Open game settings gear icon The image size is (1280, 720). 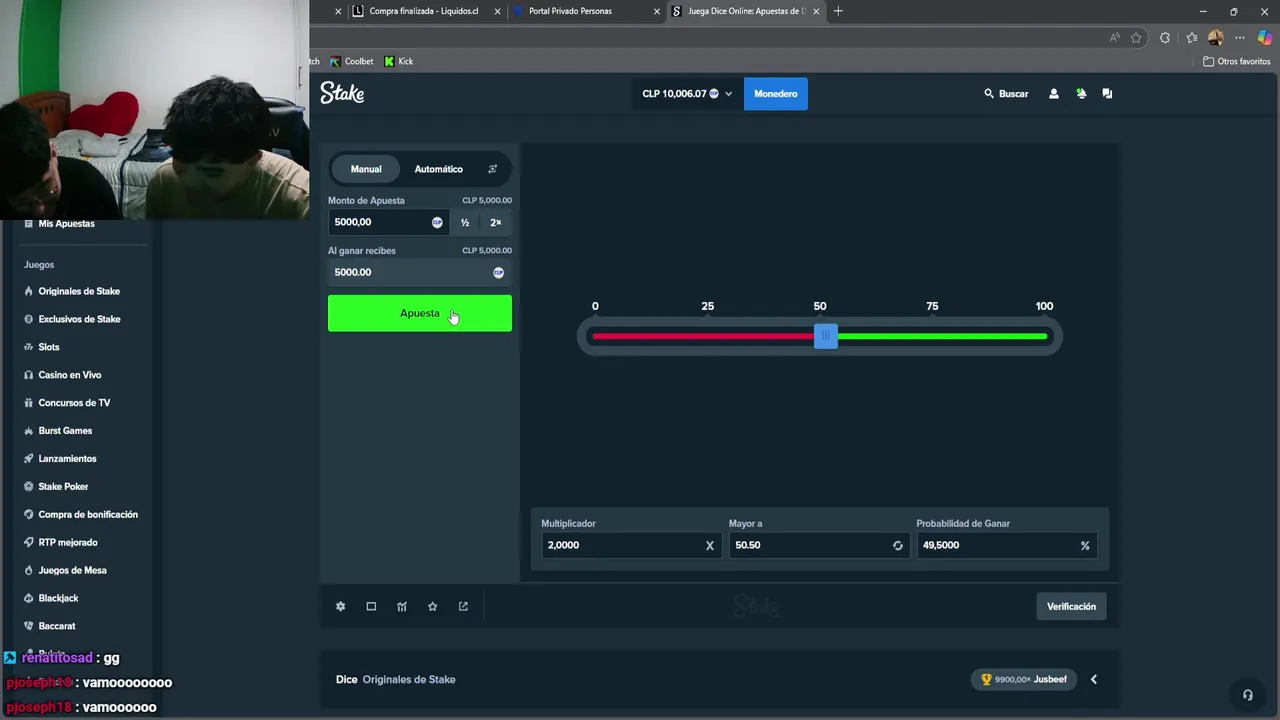point(340,606)
